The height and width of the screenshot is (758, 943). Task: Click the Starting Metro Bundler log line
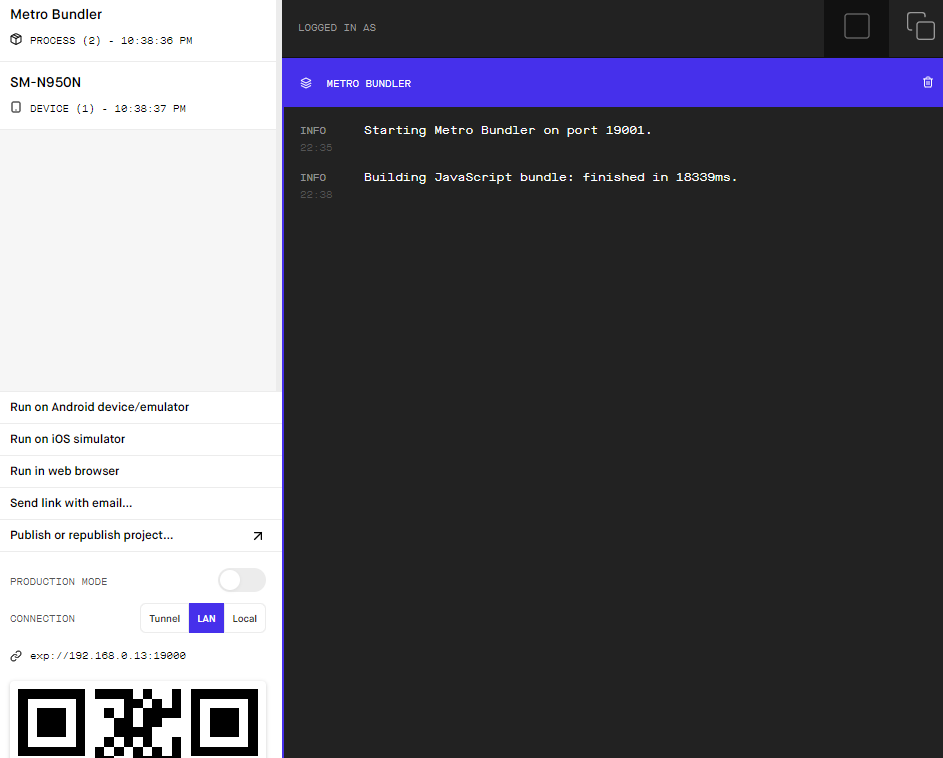click(508, 131)
